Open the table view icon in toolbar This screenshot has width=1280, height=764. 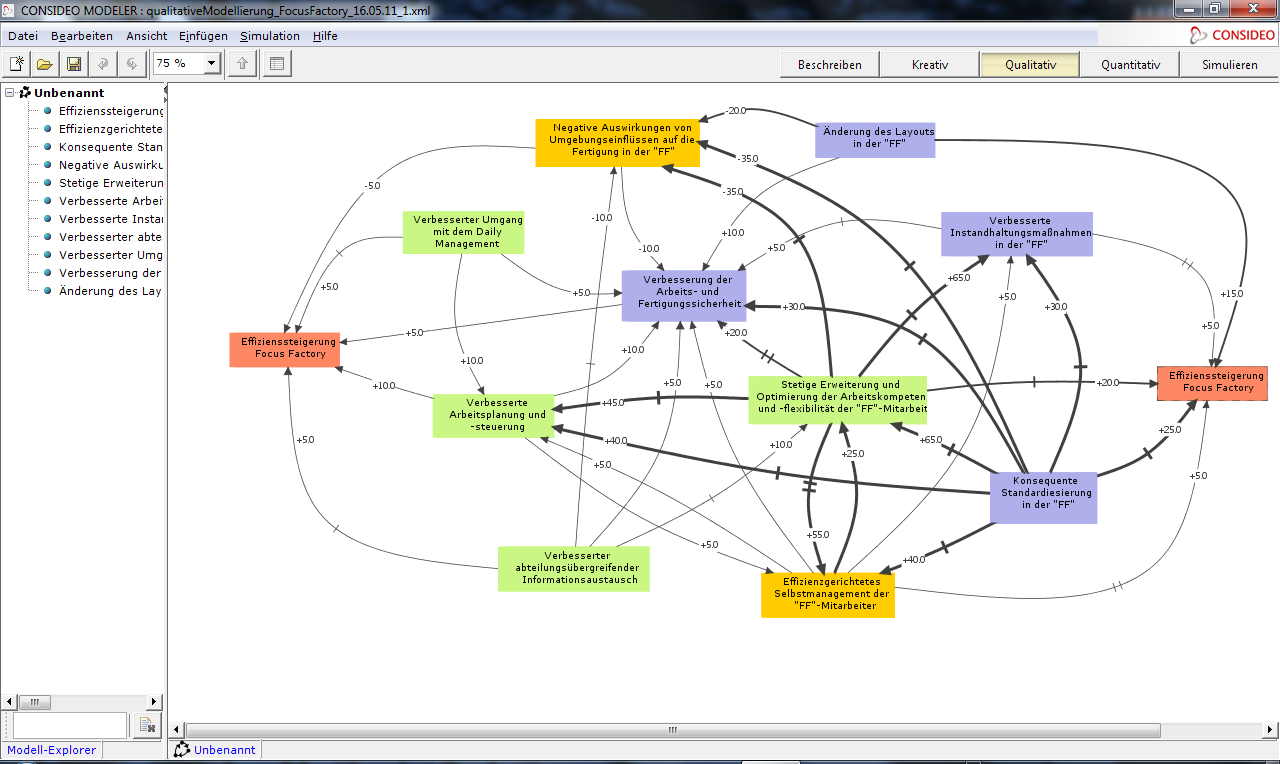coord(277,64)
